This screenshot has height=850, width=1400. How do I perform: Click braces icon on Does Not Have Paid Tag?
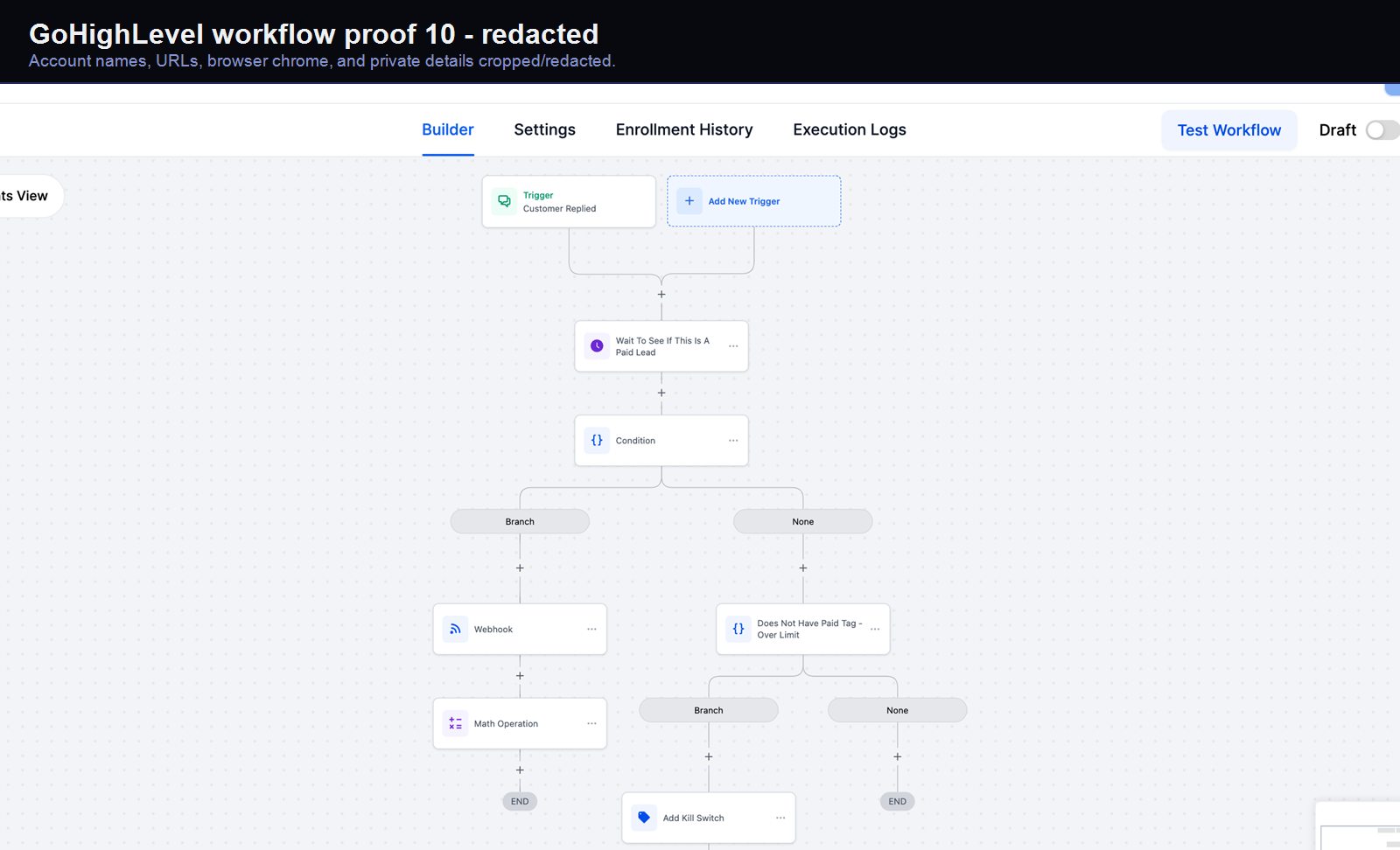click(738, 630)
